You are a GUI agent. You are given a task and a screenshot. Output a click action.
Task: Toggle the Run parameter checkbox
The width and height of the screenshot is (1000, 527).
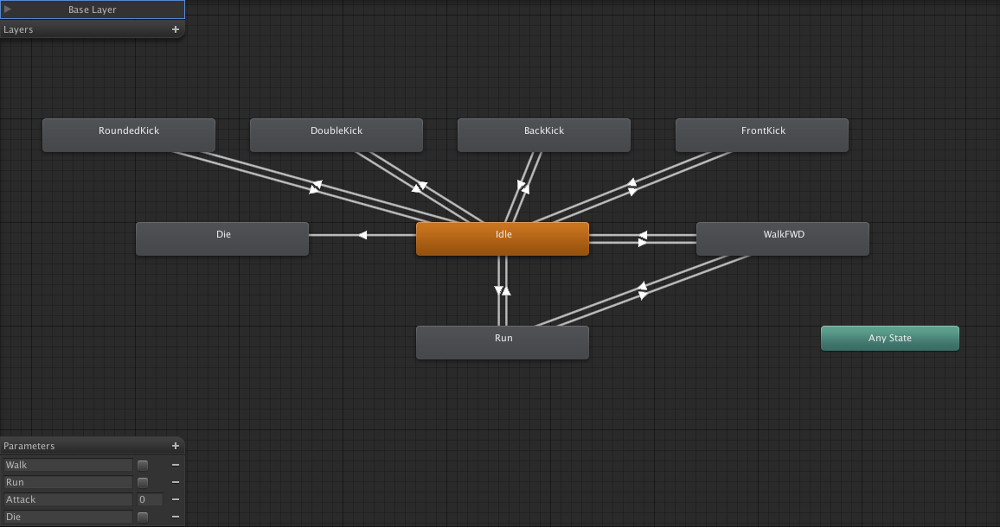pyautogui.click(x=143, y=482)
